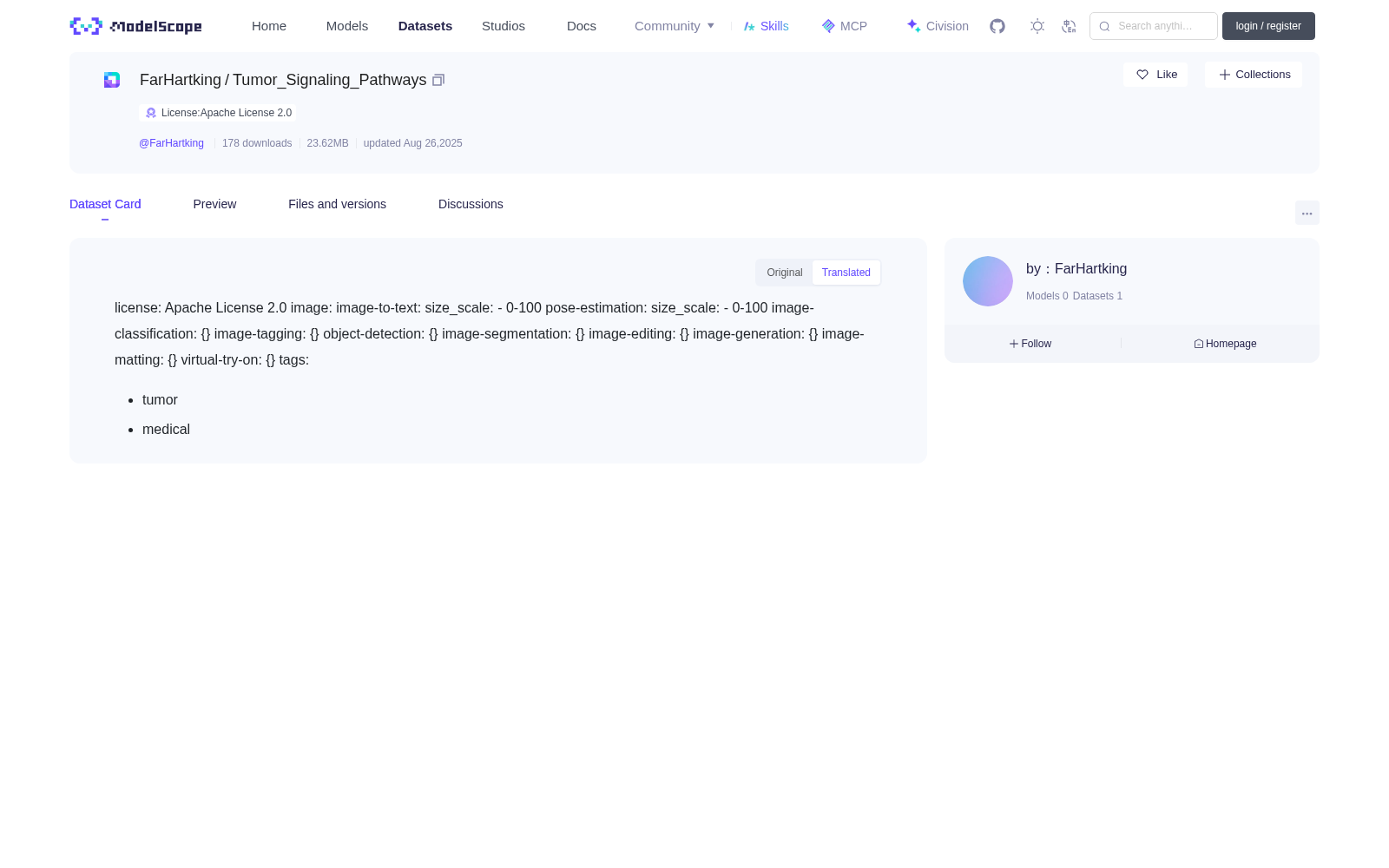Open the MCP page
The width and height of the screenshot is (1389, 868).
point(845,26)
